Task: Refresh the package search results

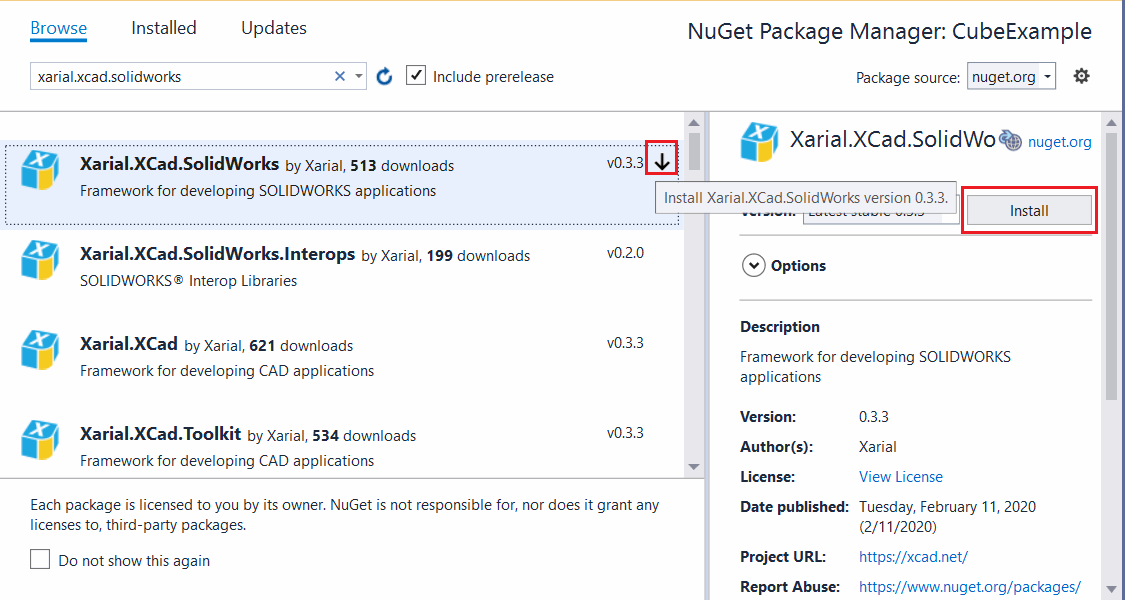Action: pyautogui.click(x=385, y=76)
